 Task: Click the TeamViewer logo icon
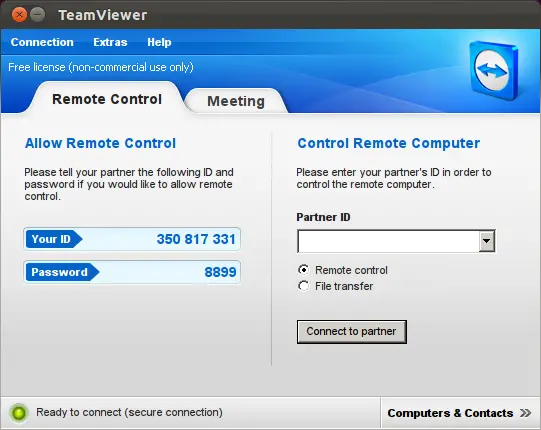[494, 70]
